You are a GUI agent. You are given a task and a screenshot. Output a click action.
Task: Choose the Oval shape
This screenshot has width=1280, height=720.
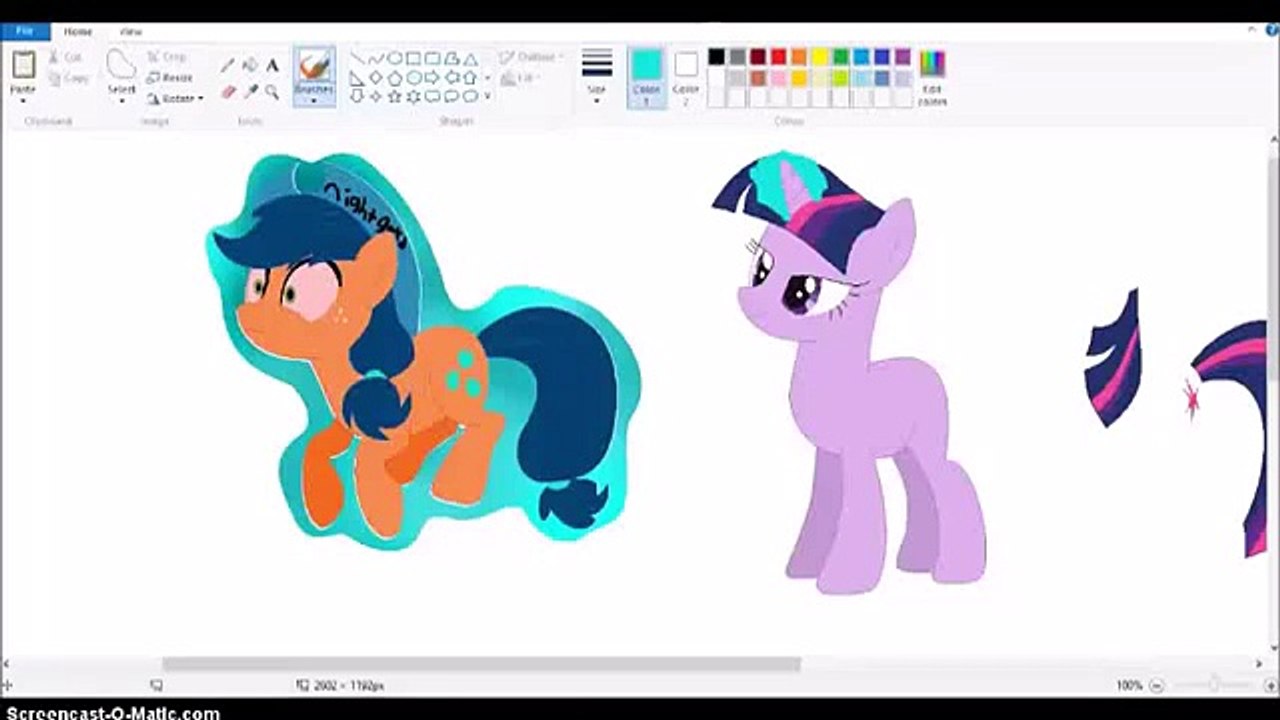point(395,59)
